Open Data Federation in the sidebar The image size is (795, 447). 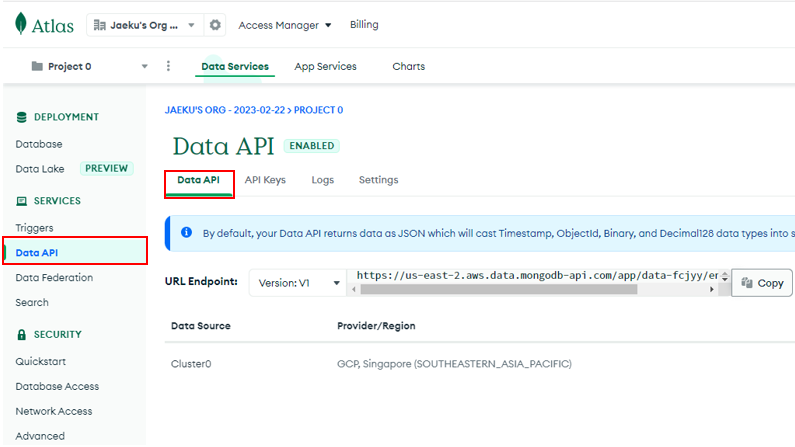tap(54, 278)
